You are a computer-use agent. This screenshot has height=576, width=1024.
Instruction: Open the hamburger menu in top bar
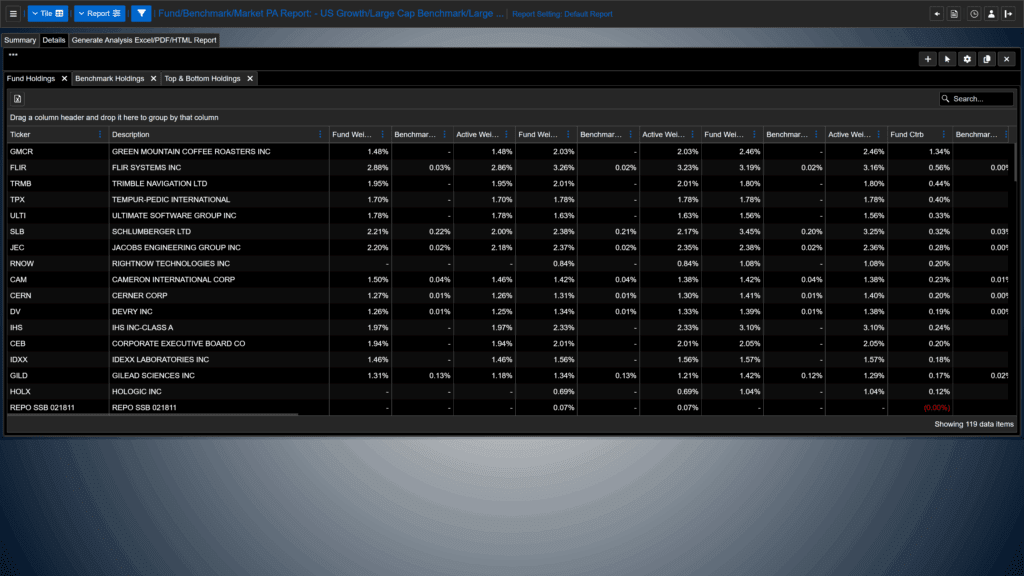tap(13, 13)
